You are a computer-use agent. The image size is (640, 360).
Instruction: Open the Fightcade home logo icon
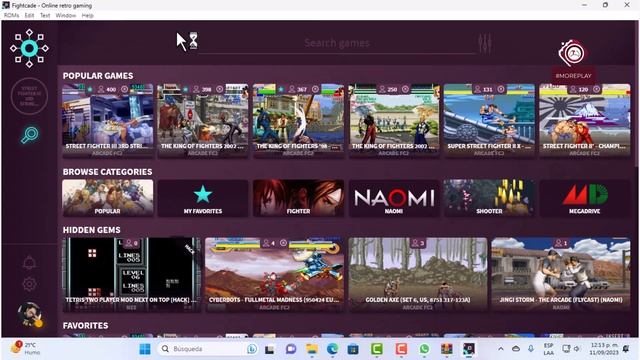point(29,48)
